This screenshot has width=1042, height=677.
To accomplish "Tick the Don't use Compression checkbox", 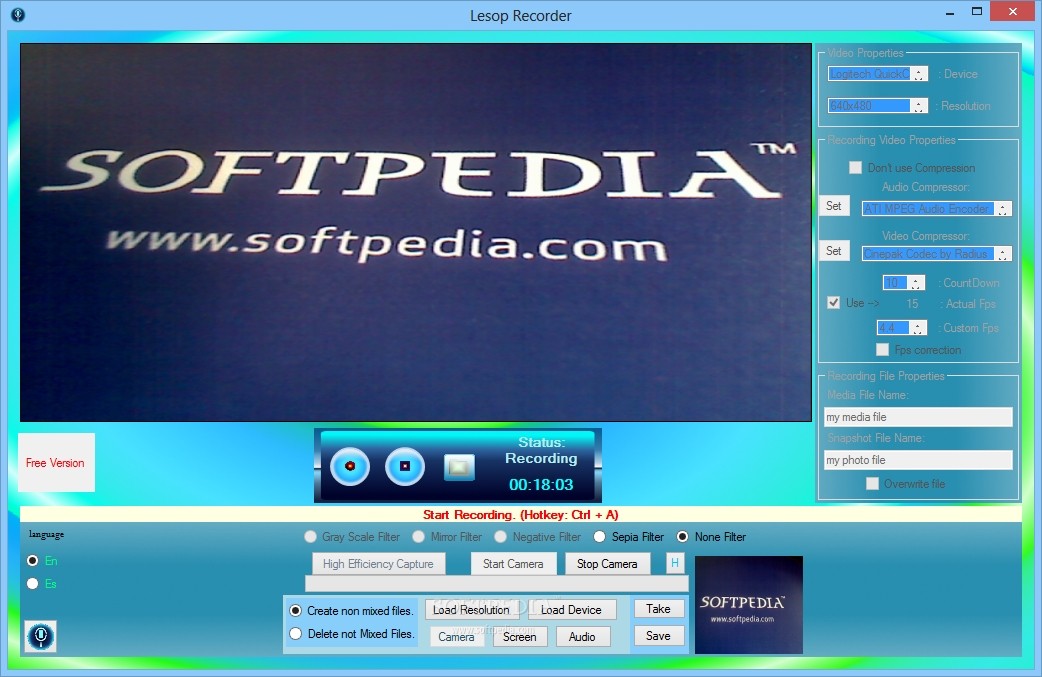I will [856, 167].
